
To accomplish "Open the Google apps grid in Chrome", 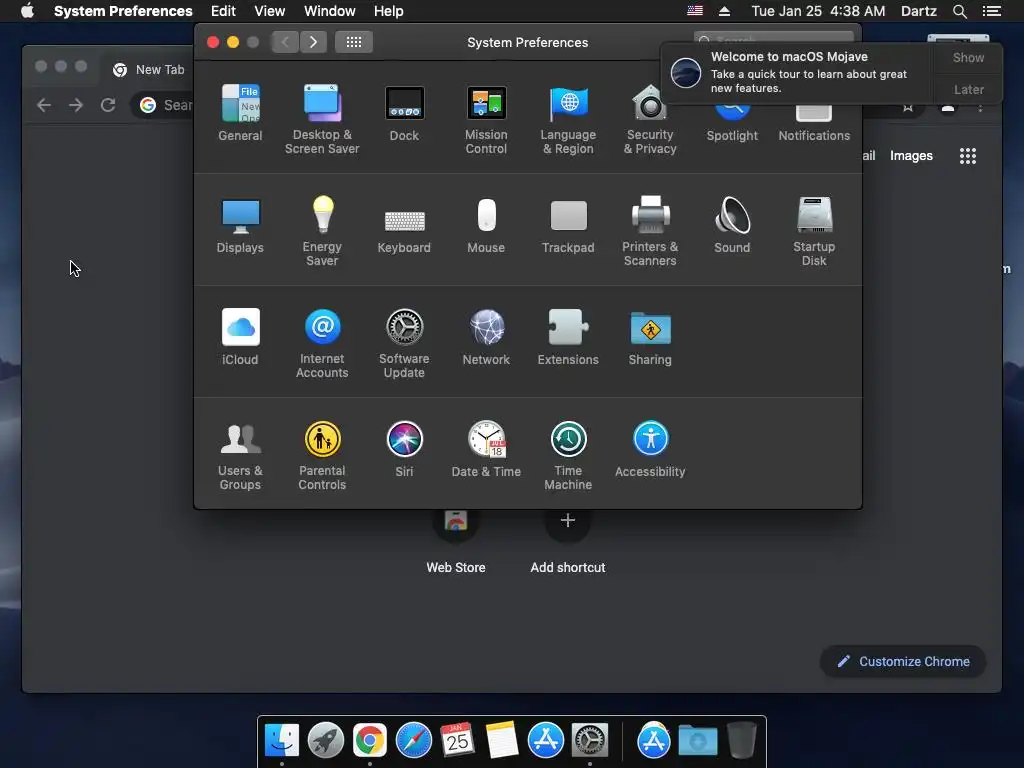I will [968, 155].
